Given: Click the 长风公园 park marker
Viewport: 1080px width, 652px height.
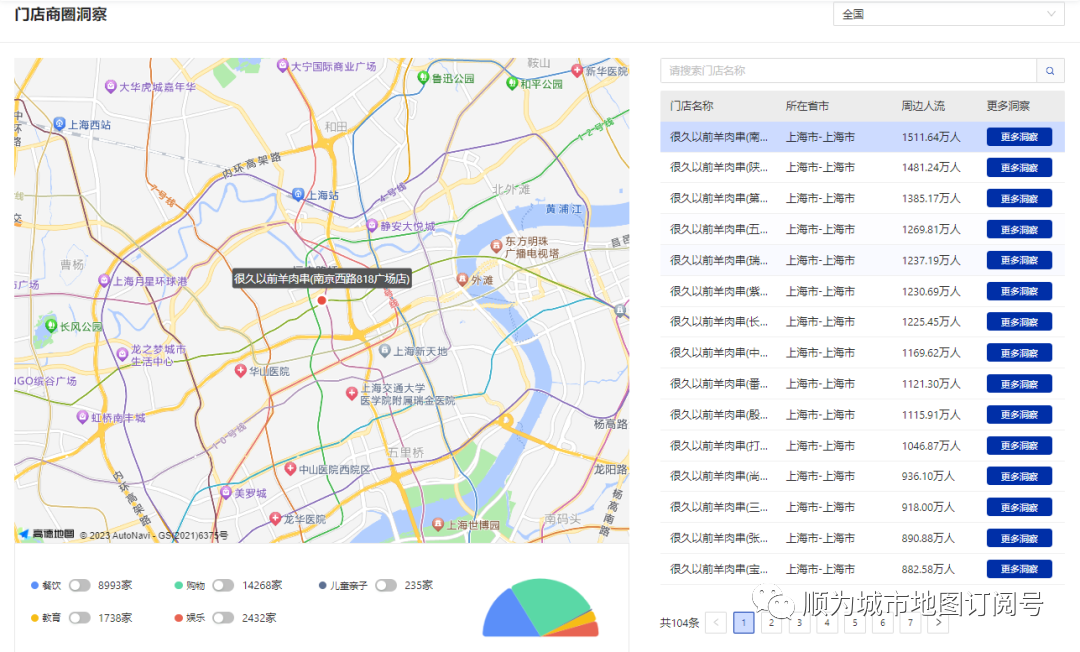Looking at the screenshot, I should (x=51, y=325).
